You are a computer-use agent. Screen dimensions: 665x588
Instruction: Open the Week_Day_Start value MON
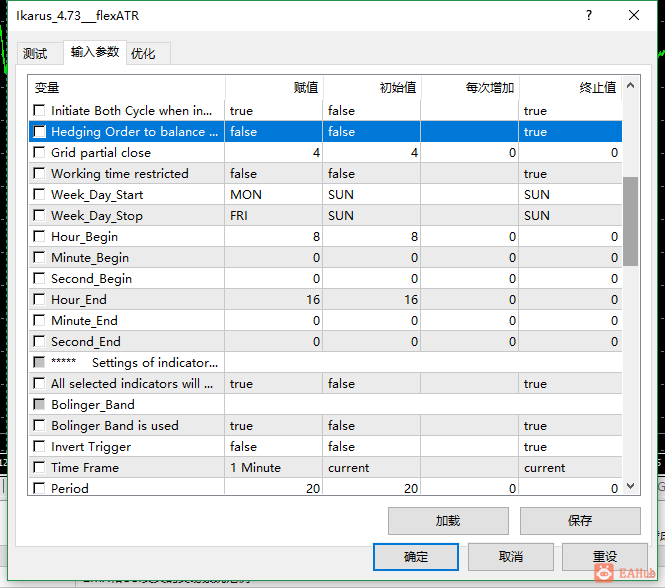pyautogui.click(x=274, y=194)
